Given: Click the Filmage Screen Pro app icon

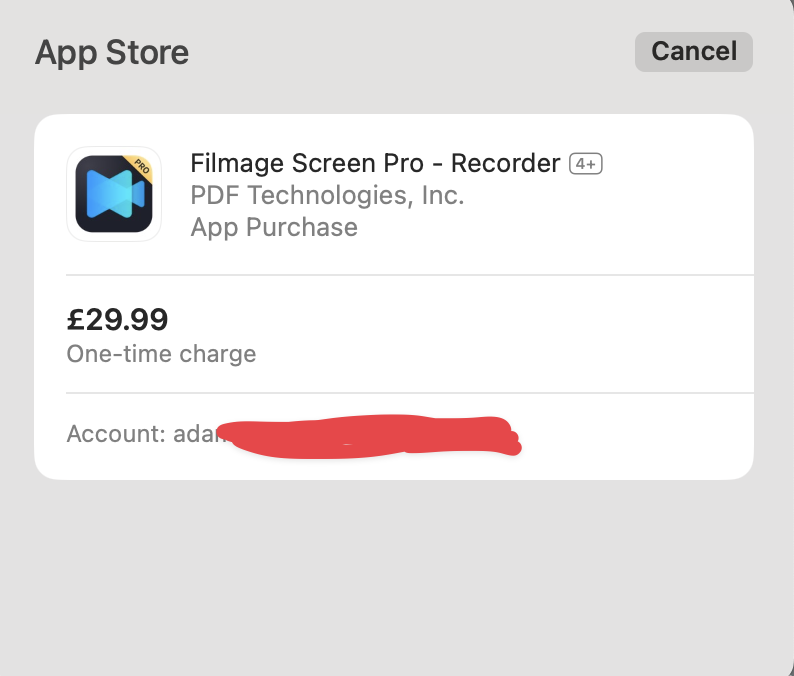Looking at the screenshot, I should (113, 194).
